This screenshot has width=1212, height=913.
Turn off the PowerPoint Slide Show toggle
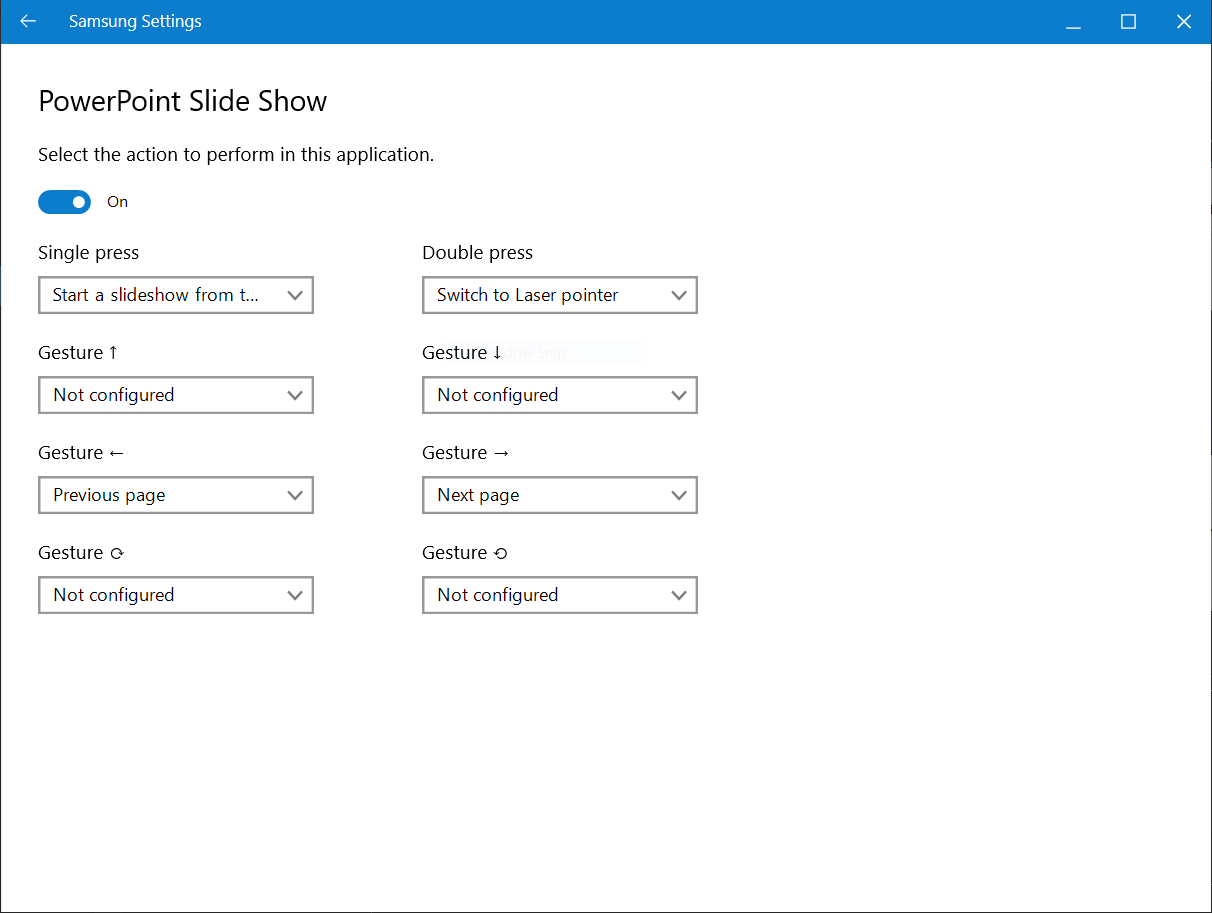pos(64,202)
